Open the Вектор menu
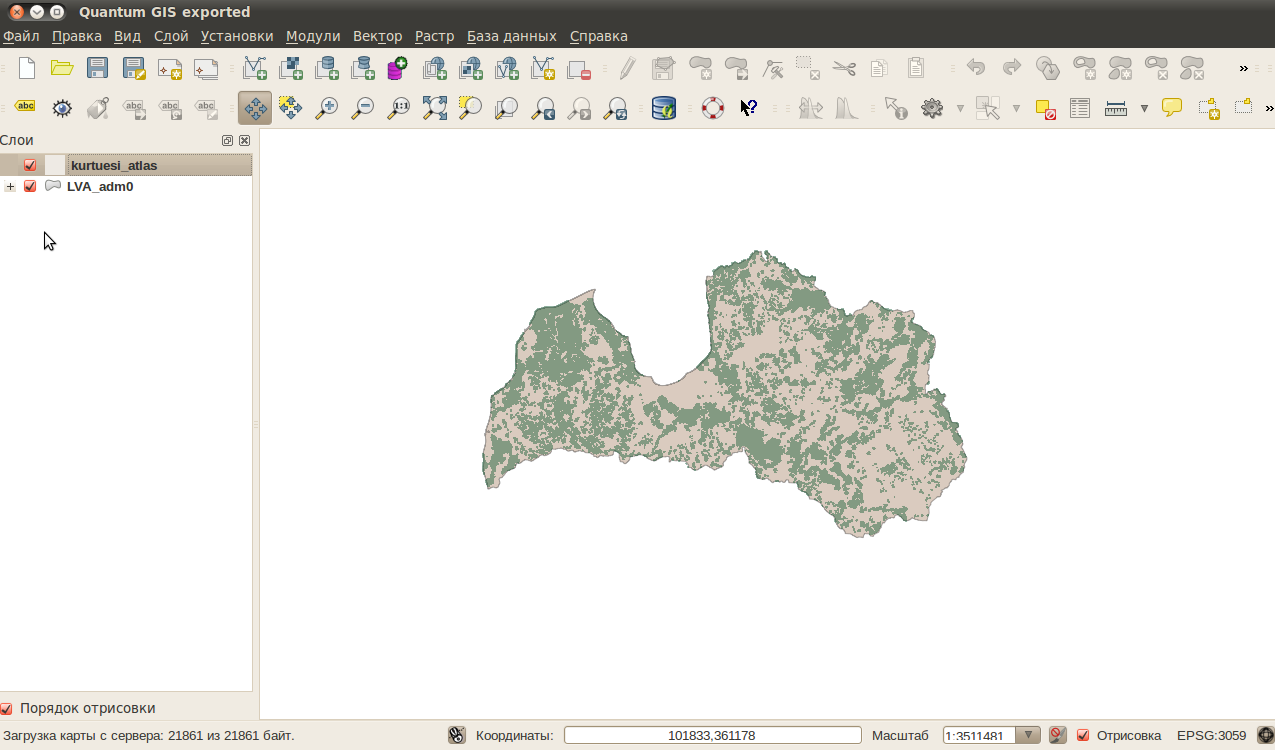Screen dimensions: 1275x750 376,35
